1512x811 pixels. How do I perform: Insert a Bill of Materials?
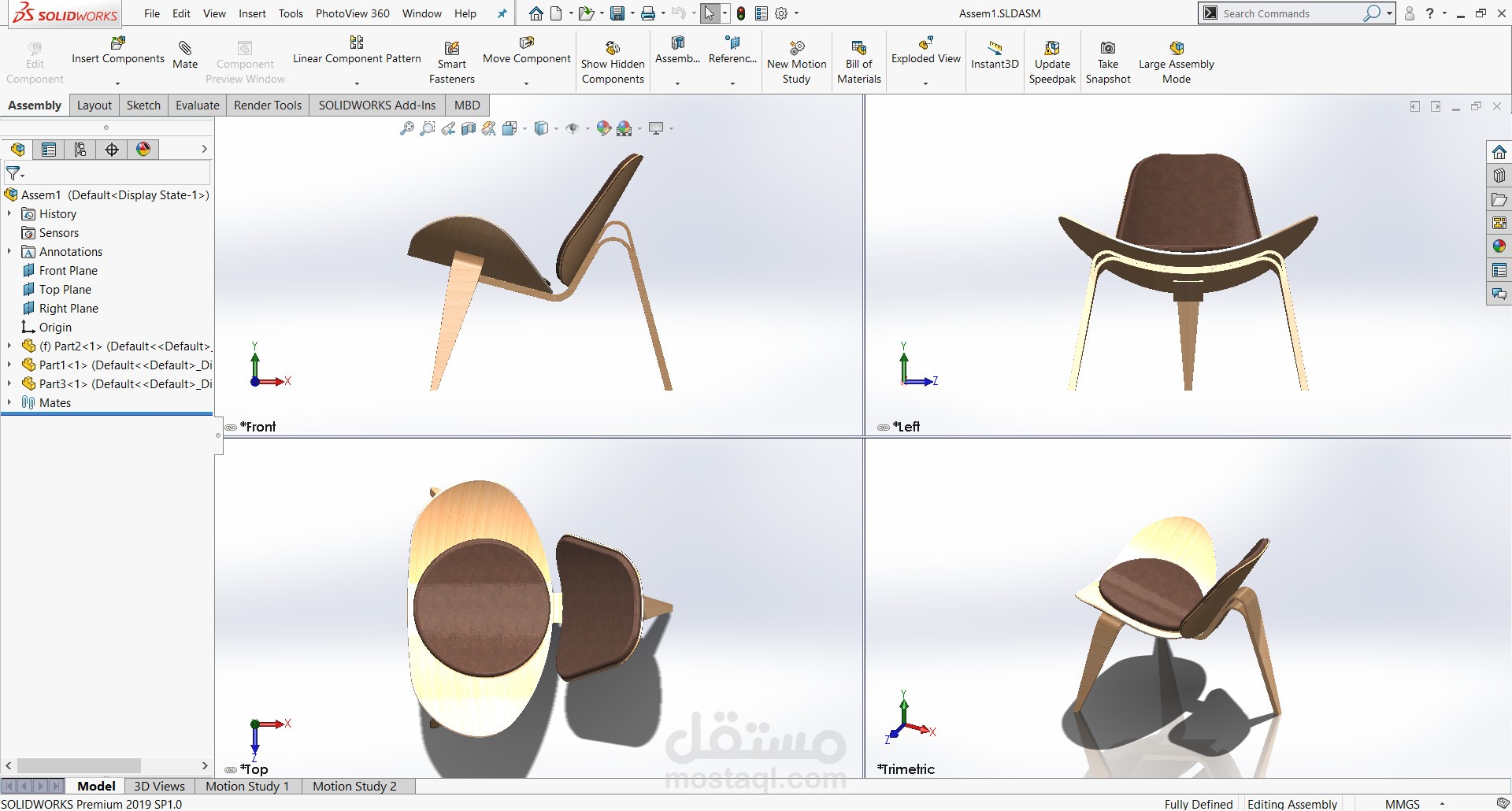point(859,62)
